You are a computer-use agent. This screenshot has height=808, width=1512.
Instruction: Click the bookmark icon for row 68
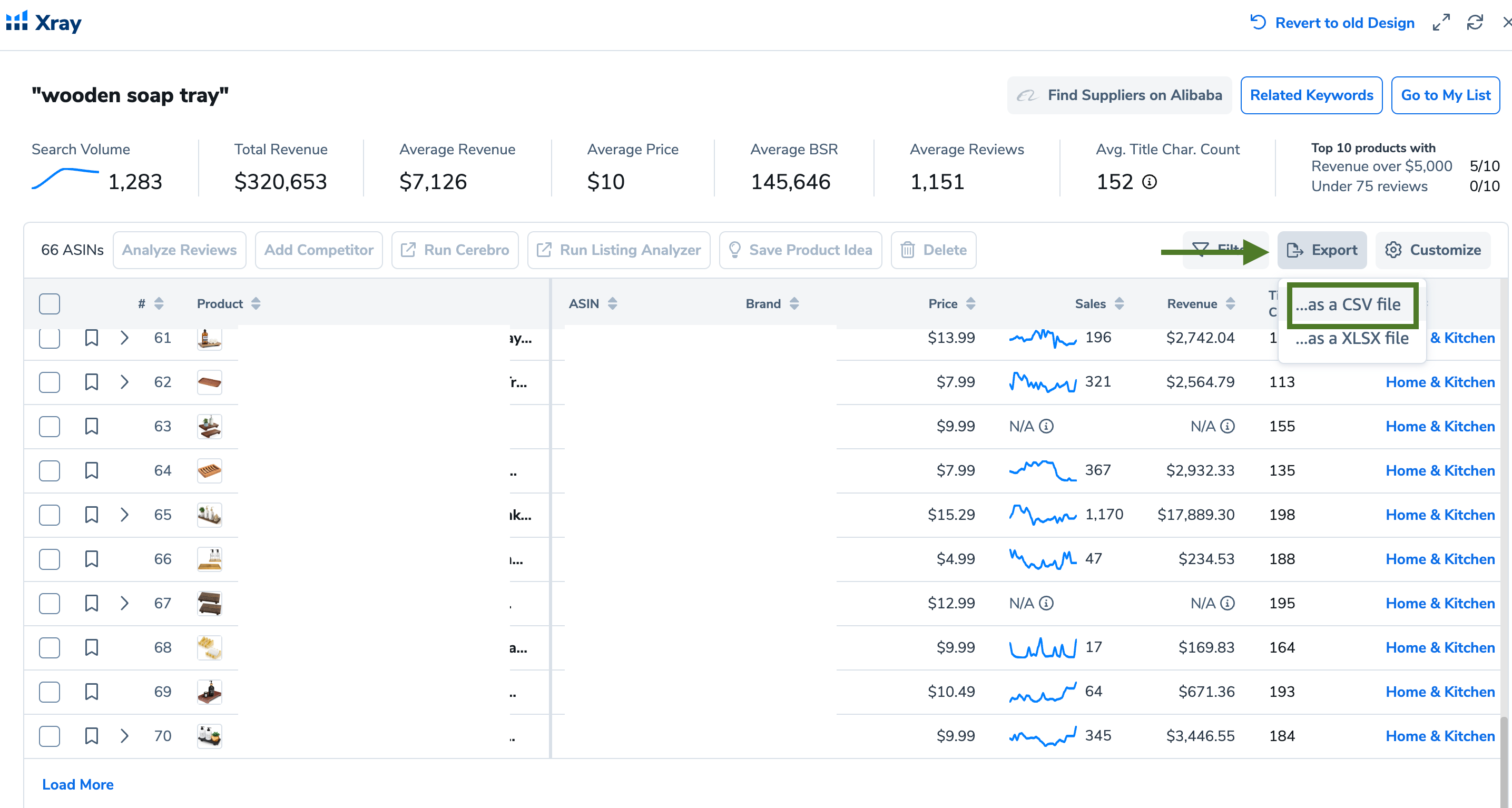coord(92,647)
